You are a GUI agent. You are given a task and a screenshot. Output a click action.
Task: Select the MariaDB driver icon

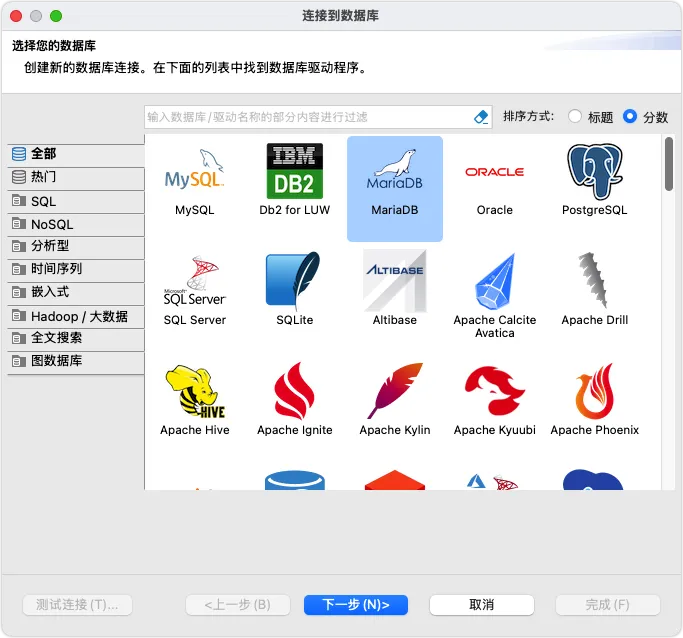point(395,171)
